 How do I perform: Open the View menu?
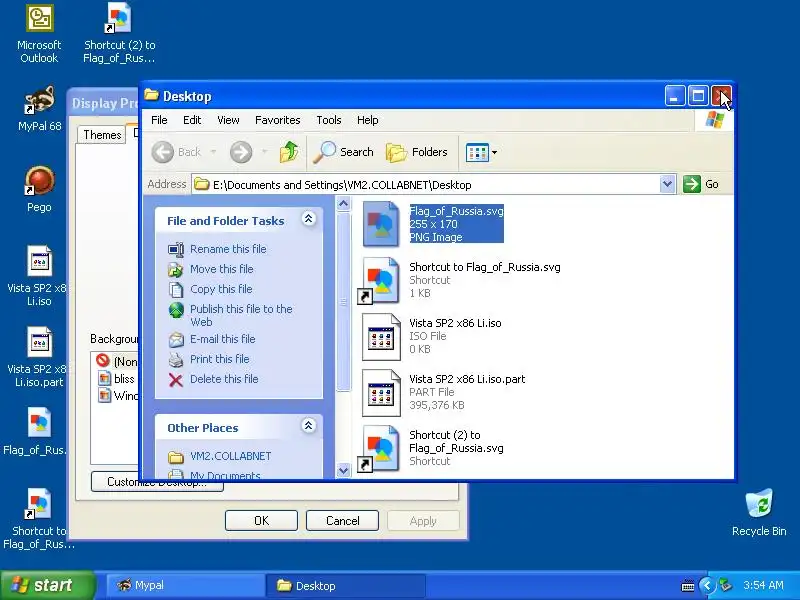[x=228, y=120]
